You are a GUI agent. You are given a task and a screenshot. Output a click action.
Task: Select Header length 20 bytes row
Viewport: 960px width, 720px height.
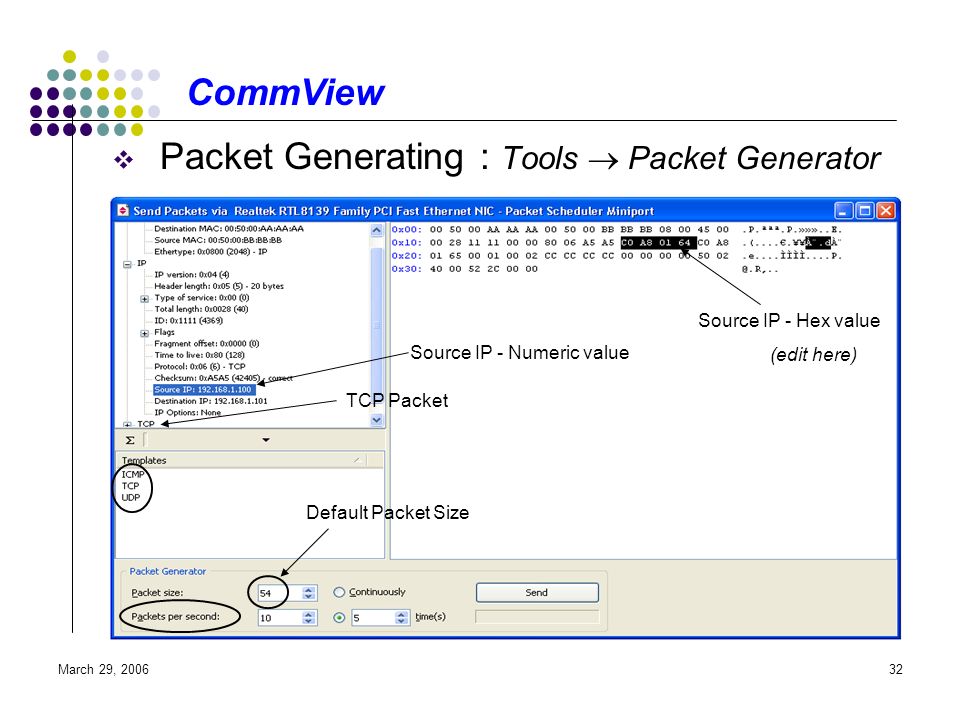[219, 286]
